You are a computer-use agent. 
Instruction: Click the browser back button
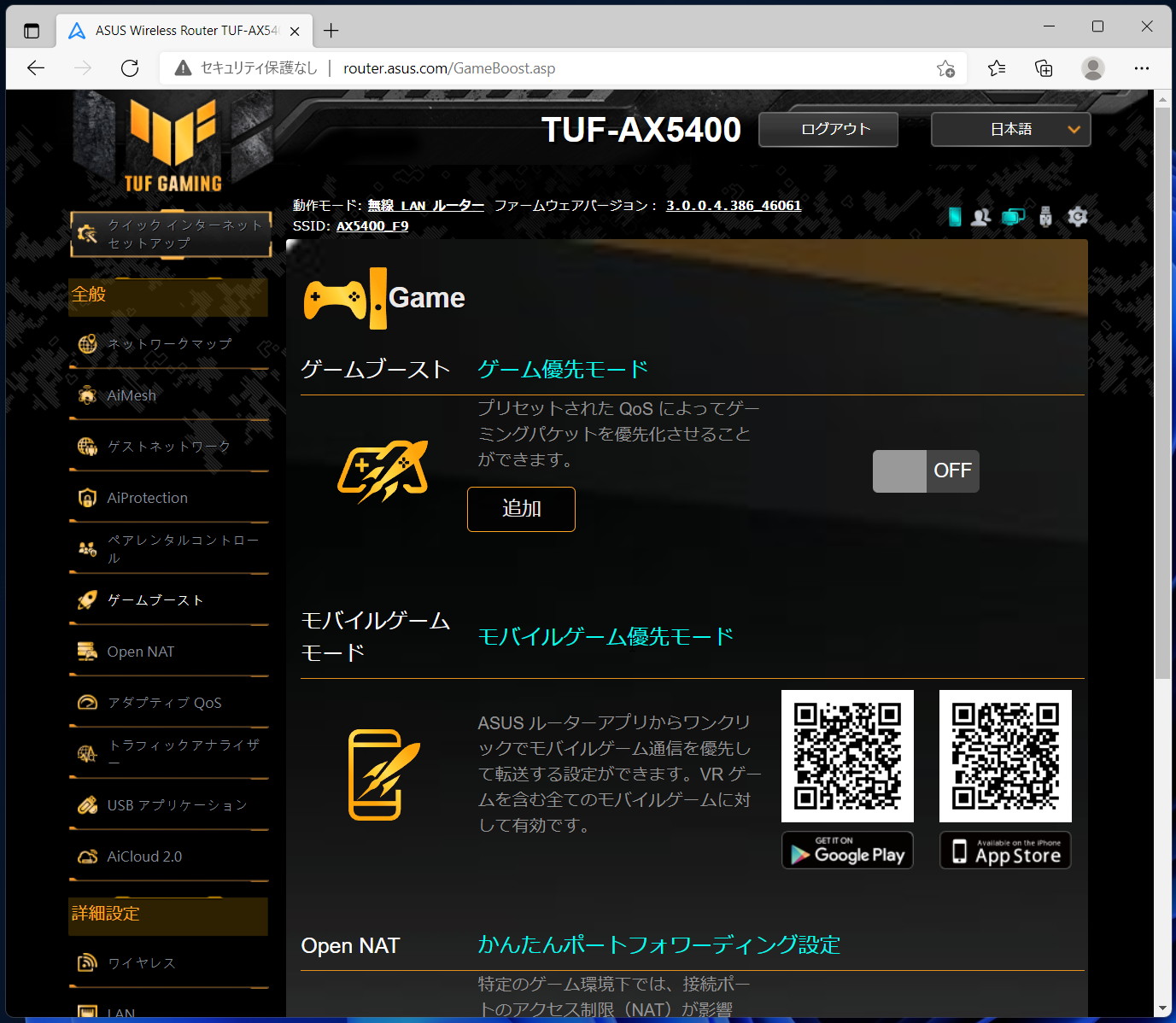click(36, 68)
